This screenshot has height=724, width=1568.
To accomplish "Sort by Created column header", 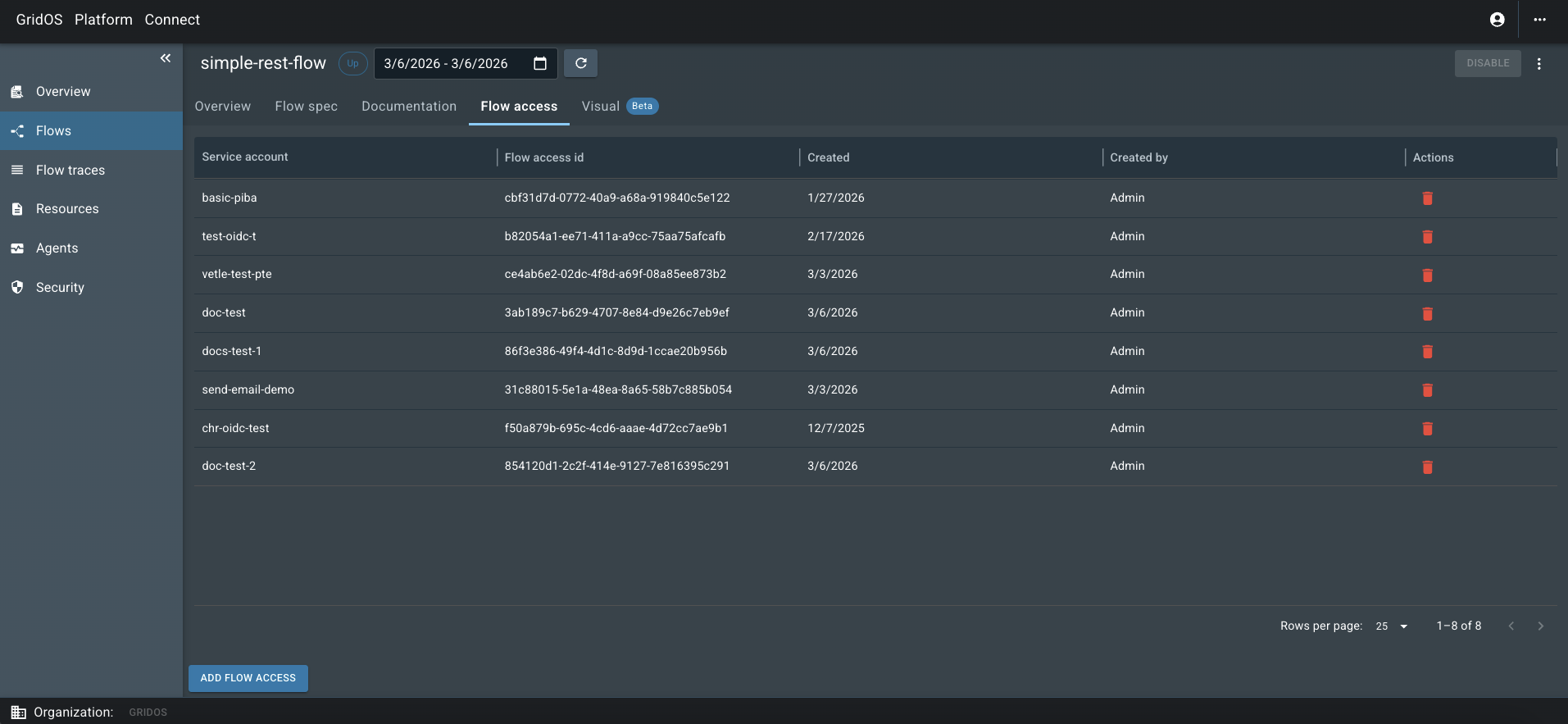I will click(829, 157).
